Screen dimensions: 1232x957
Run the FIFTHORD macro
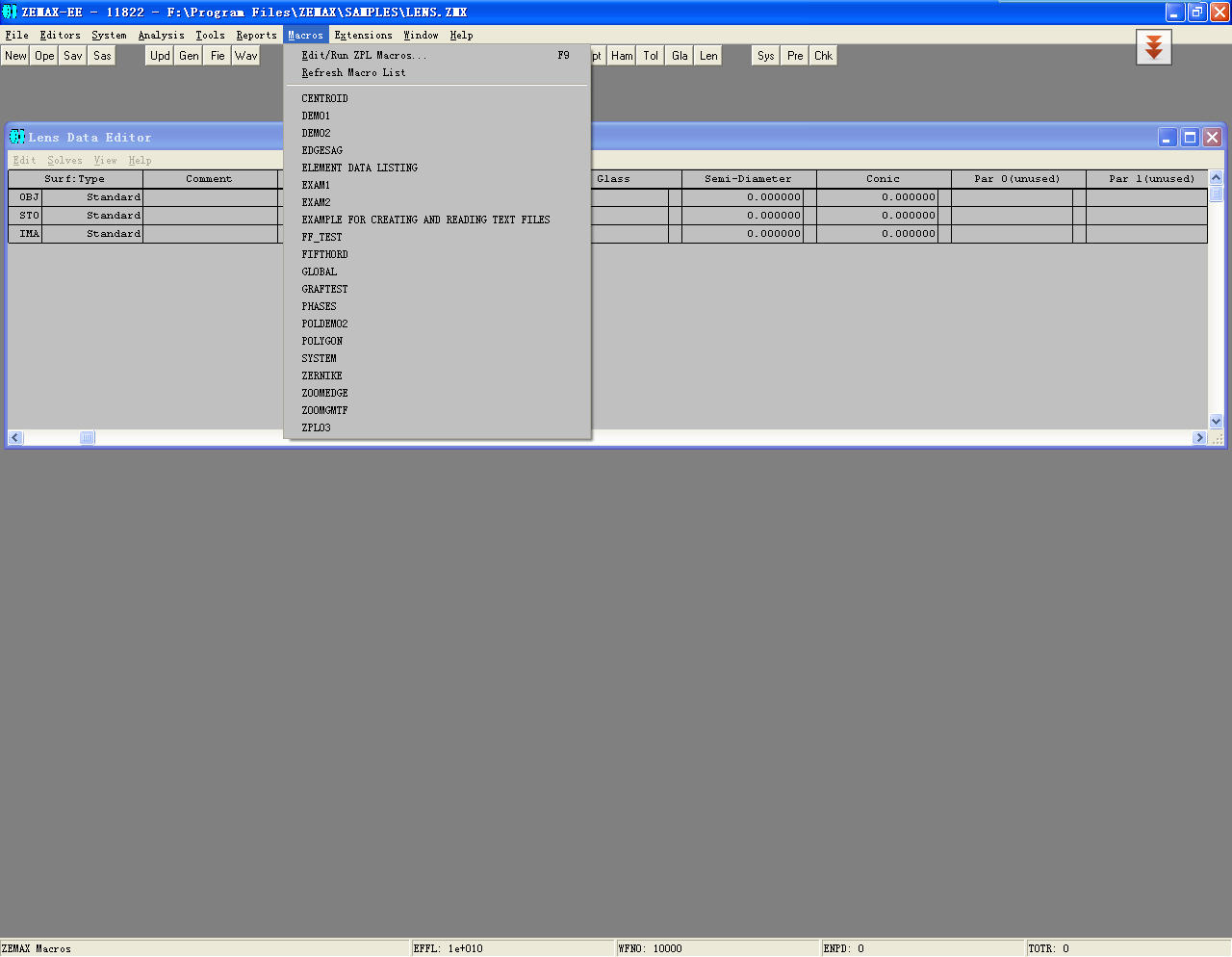pos(437,254)
